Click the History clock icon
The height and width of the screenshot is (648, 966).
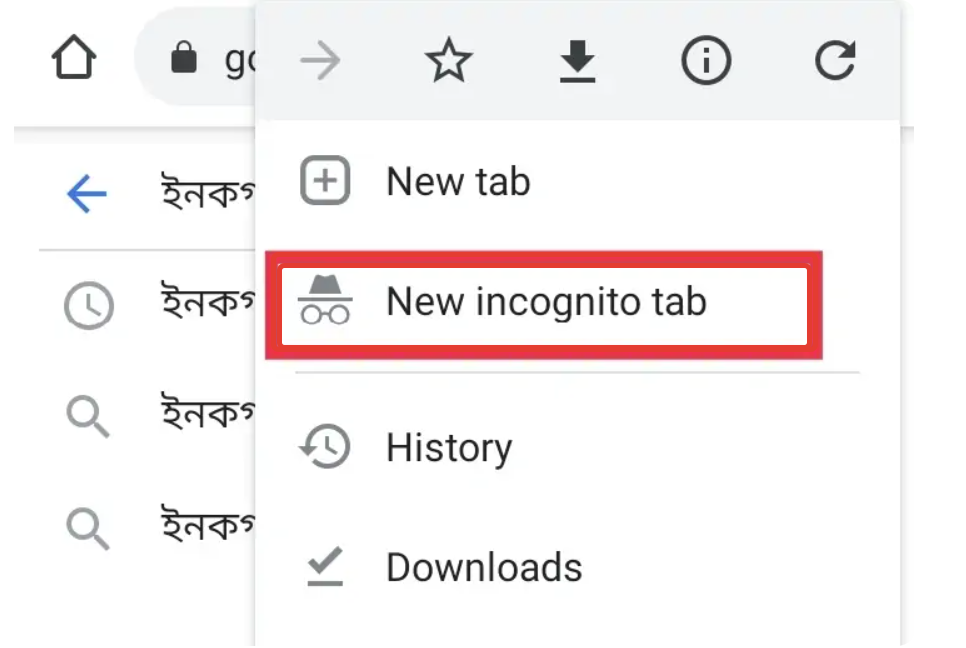[x=325, y=447]
